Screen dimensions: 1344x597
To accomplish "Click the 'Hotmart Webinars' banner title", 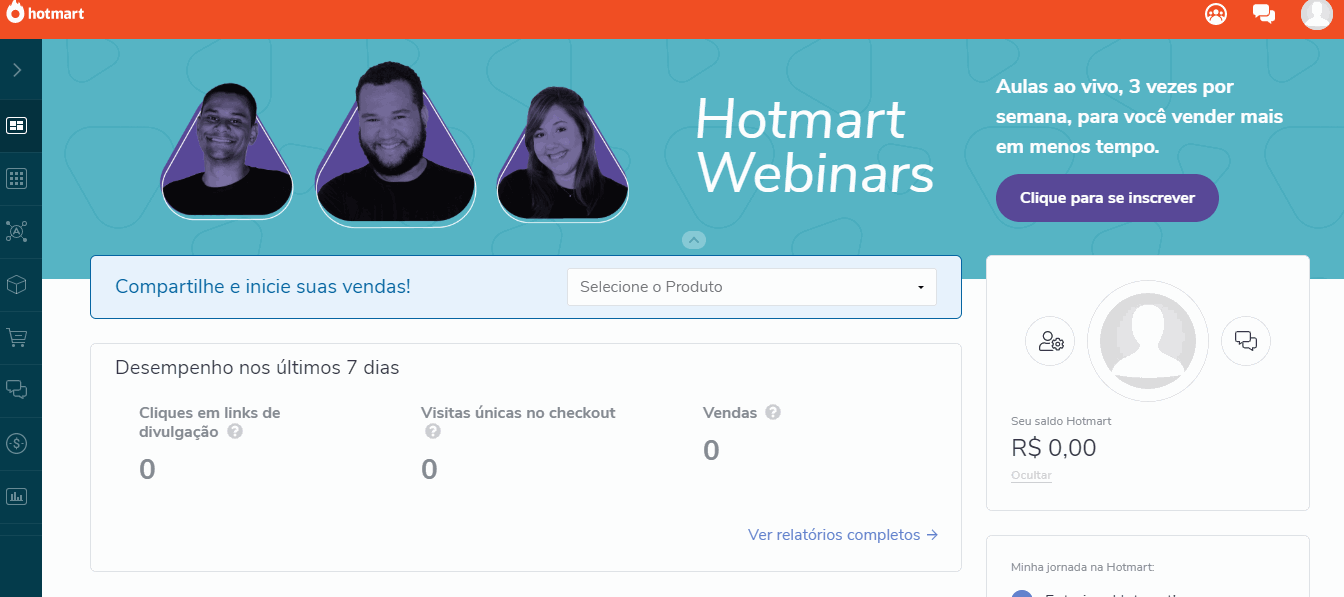I will [x=814, y=147].
